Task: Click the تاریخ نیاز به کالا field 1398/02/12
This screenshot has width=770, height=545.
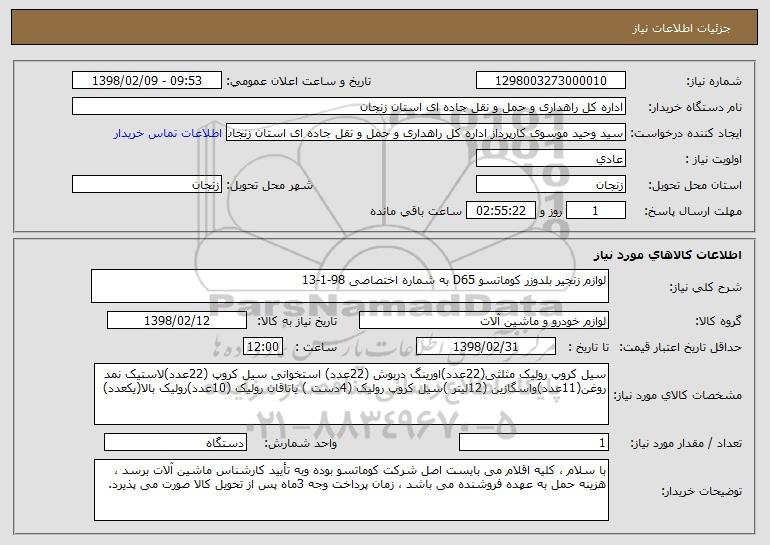Action: pyautogui.click(x=177, y=321)
